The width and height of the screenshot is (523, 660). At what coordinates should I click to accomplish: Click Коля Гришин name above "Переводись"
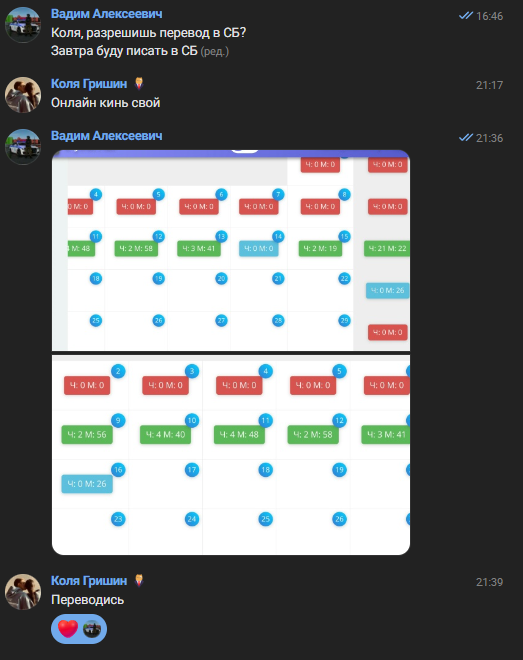pos(89,581)
